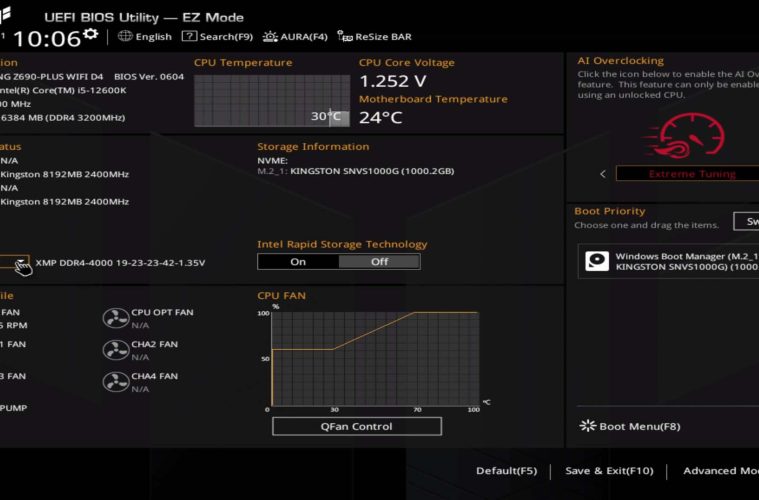Image resolution: width=759 pixels, height=500 pixels.
Task: Click the AI Overclocking heading
Action: tap(621, 61)
